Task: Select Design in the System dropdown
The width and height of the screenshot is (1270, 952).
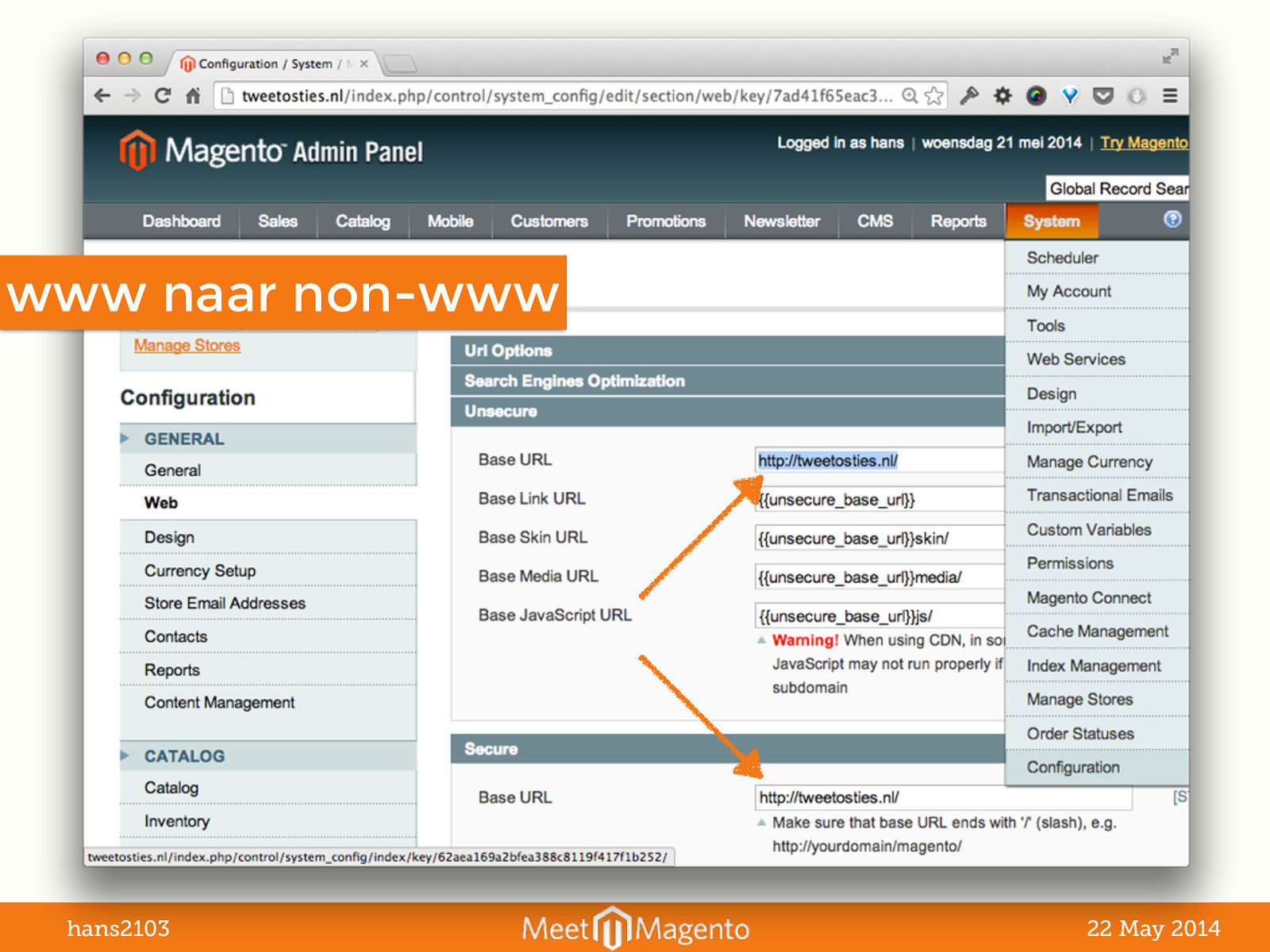Action: click(x=1097, y=393)
